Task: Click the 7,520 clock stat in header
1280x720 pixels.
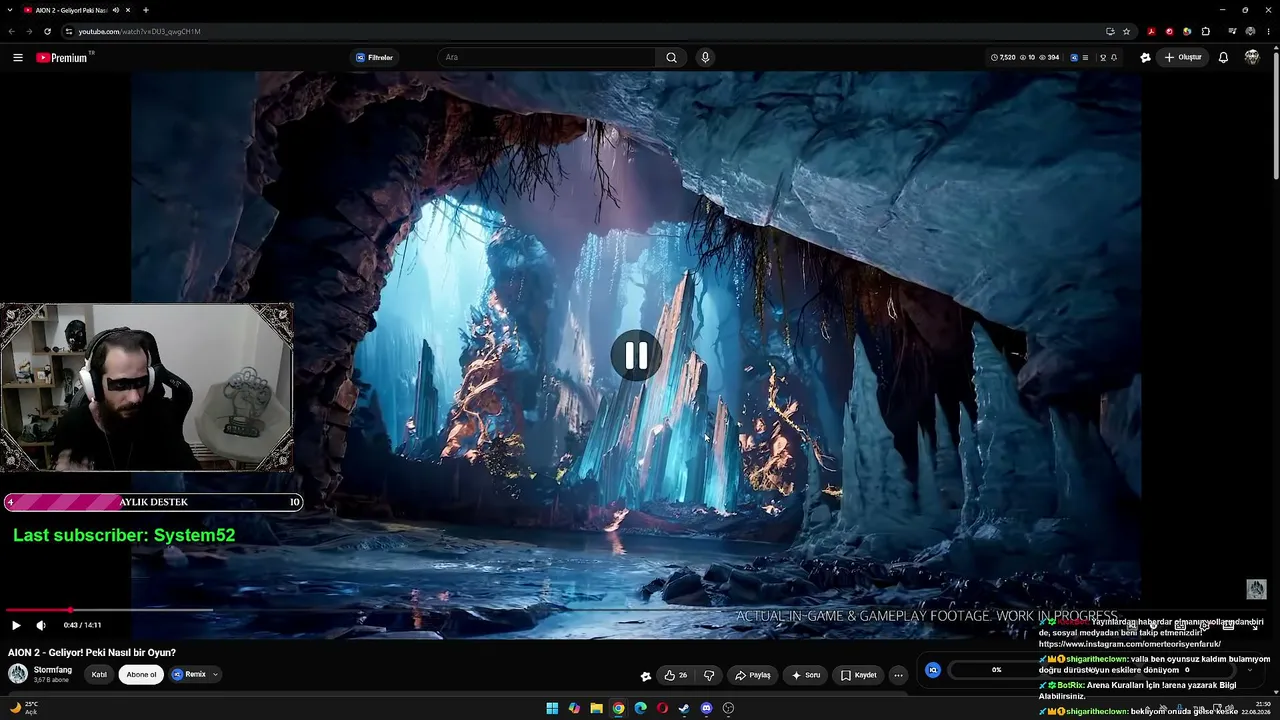Action: click(1003, 57)
